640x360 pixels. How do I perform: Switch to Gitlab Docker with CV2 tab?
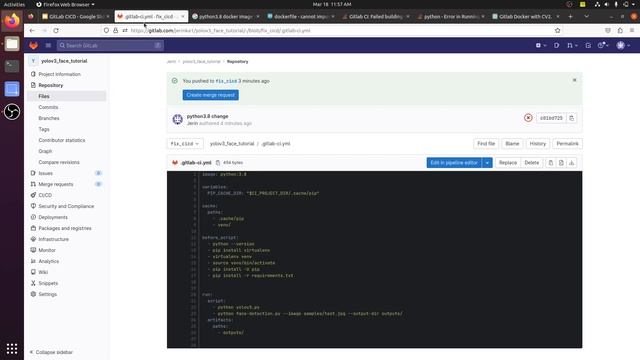(x=526, y=16)
